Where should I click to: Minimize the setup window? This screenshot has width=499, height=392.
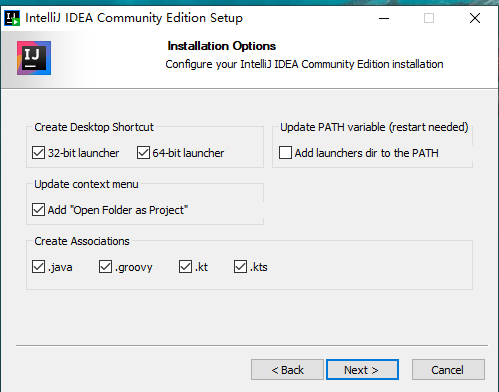click(x=384, y=18)
